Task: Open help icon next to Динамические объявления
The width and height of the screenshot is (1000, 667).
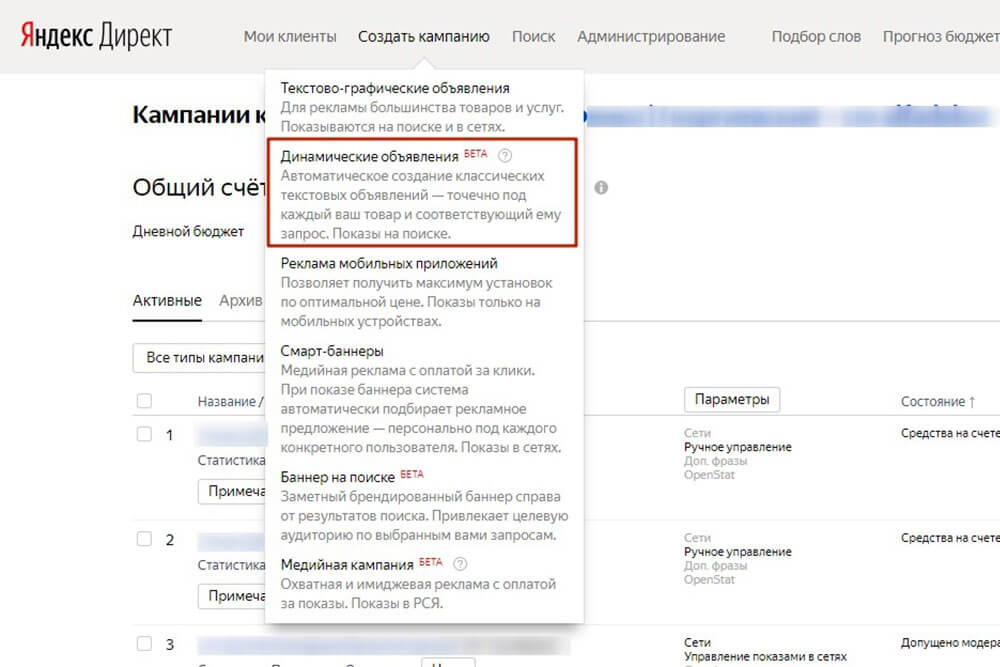Action: pos(504,156)
